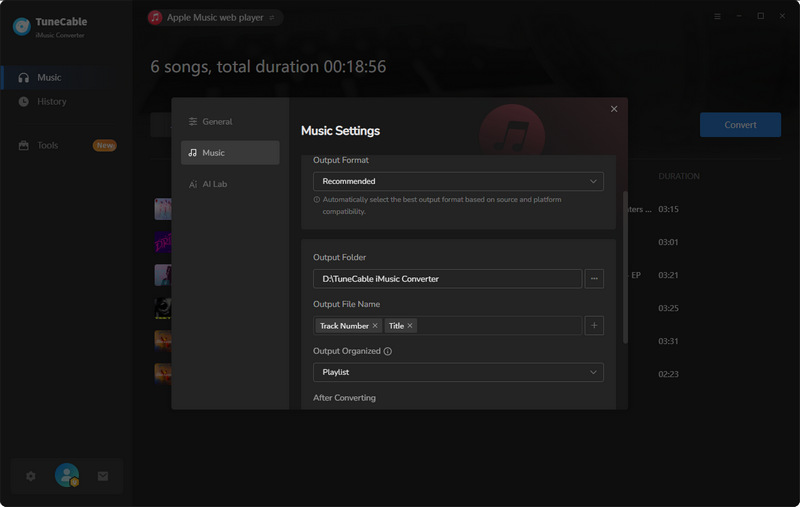Select the song with duration 03:15

pyautogui.click(x=668, y=209)
